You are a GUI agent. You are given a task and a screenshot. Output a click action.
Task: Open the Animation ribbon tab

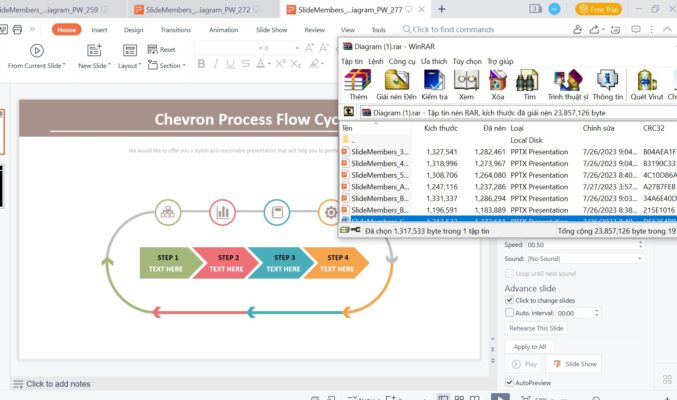pyautogui.click(x=224, y=30)
